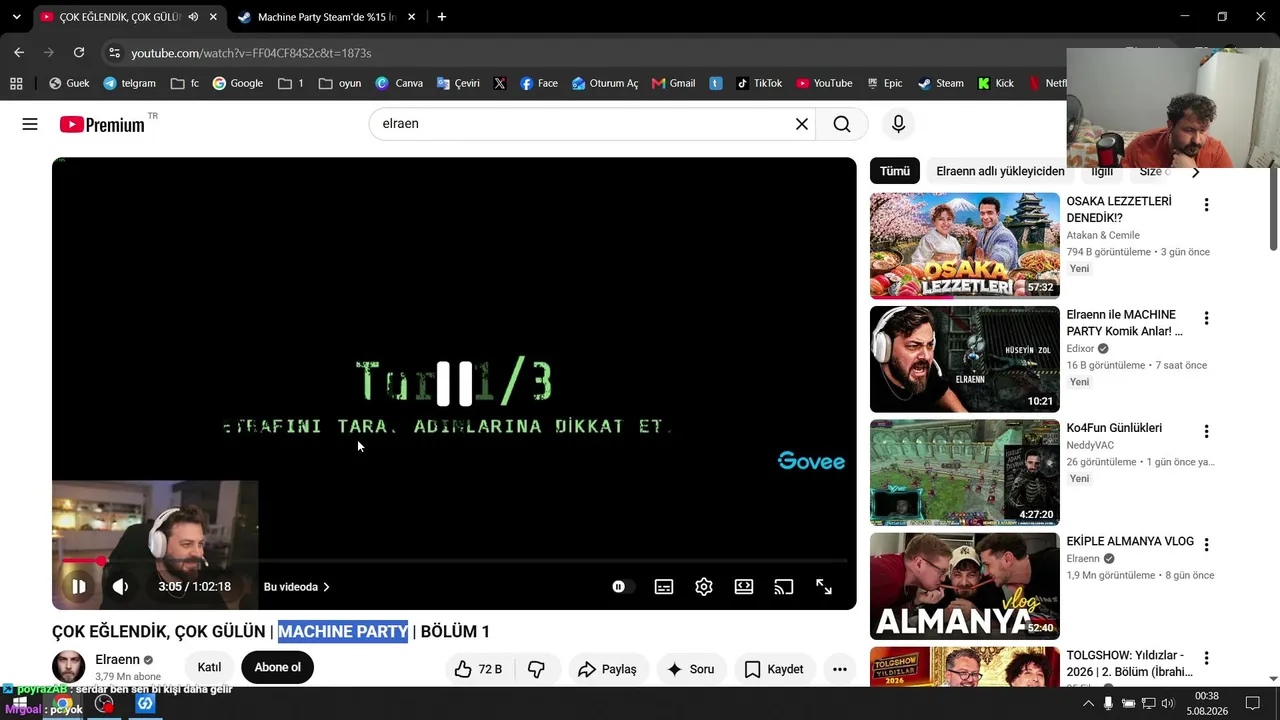
Task: Select the 'İlgili' filter chip
Action: tap(1102, 171)
